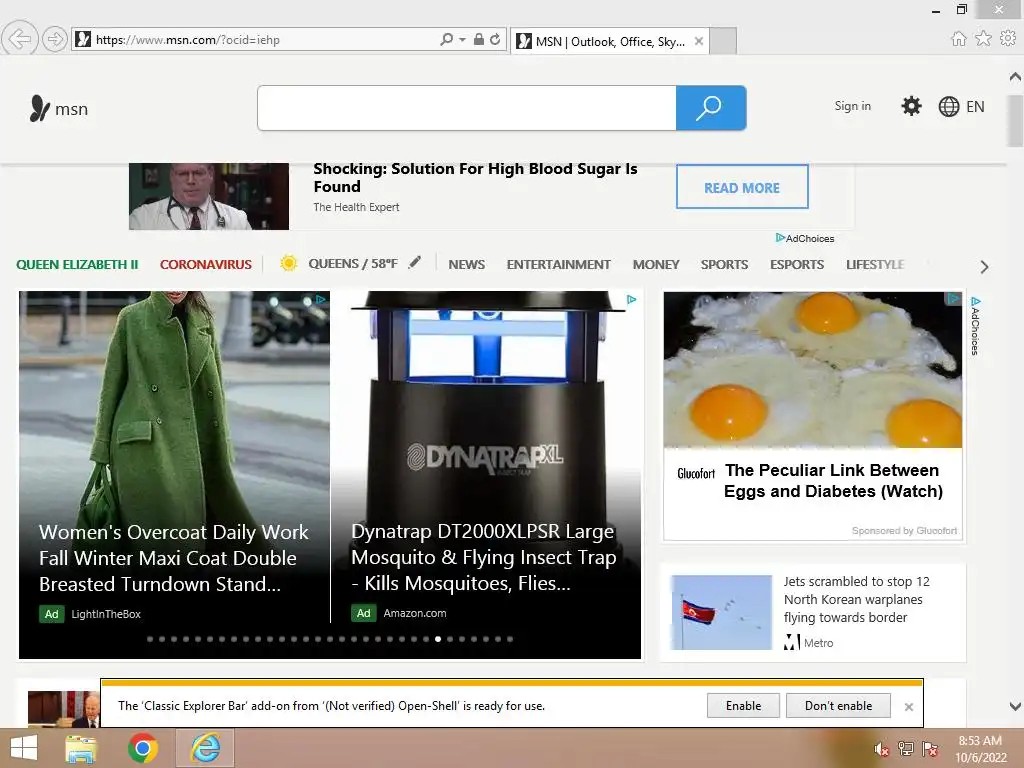Screen dimensions: 1024x768
Task: Click the North Korean flag thumbnail
Action: click(721, 612)
